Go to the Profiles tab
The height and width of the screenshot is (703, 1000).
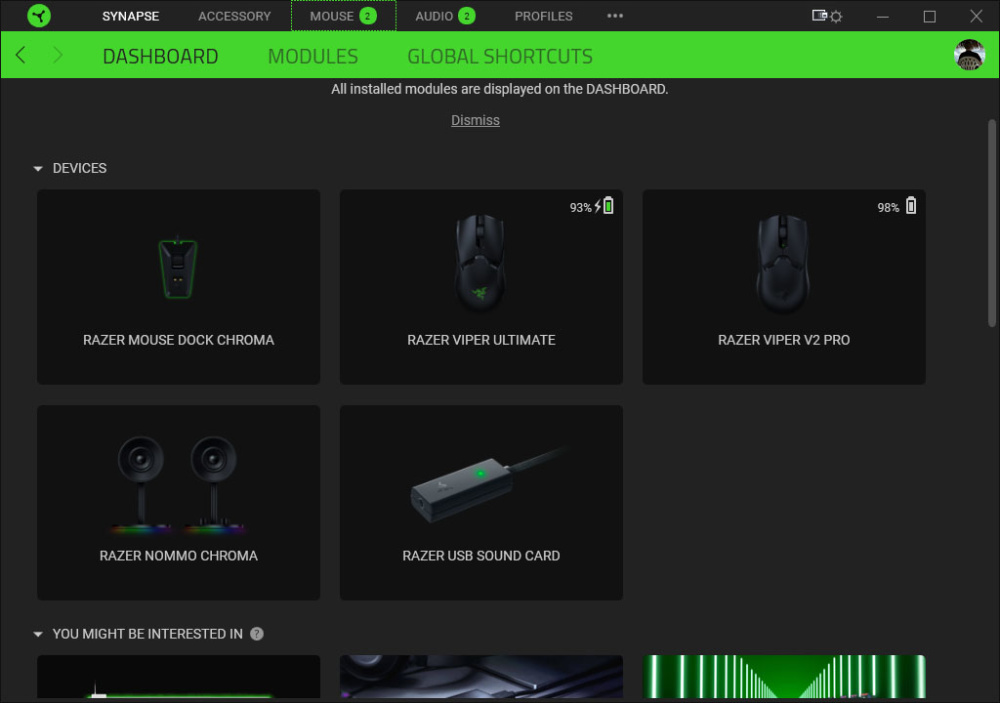543,16
